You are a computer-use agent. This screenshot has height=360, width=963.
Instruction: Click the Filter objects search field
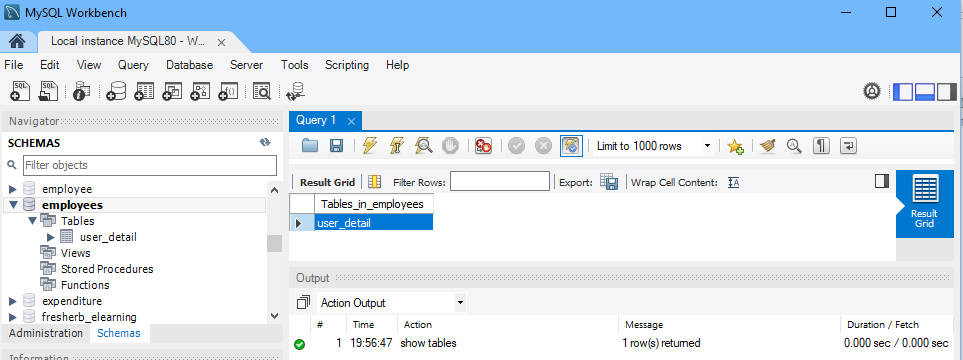tap(150, 165)
